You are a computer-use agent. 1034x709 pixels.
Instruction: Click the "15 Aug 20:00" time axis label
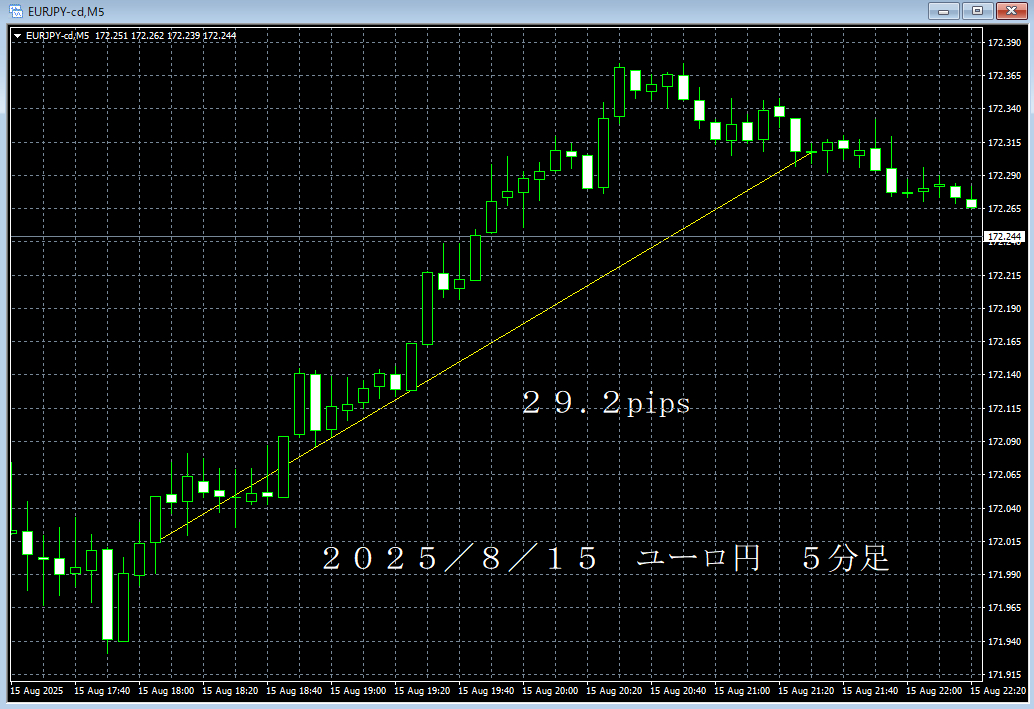pyautogui.click(x=552, y=691)
